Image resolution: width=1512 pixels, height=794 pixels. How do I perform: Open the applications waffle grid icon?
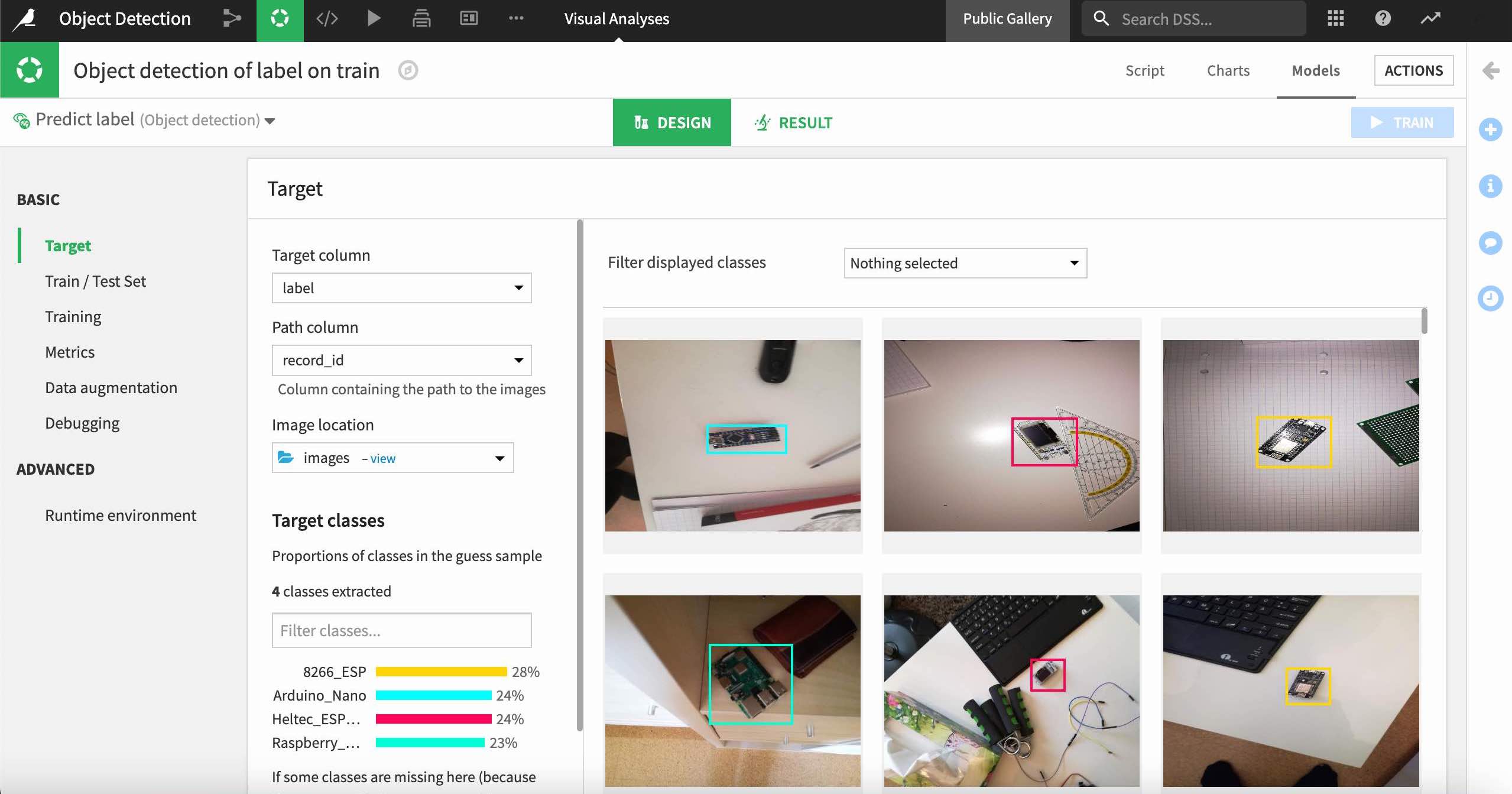click(1335, 18)
